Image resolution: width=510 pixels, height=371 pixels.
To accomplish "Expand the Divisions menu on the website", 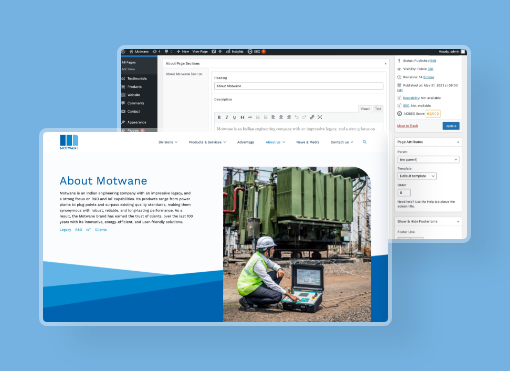I will 168,142.
